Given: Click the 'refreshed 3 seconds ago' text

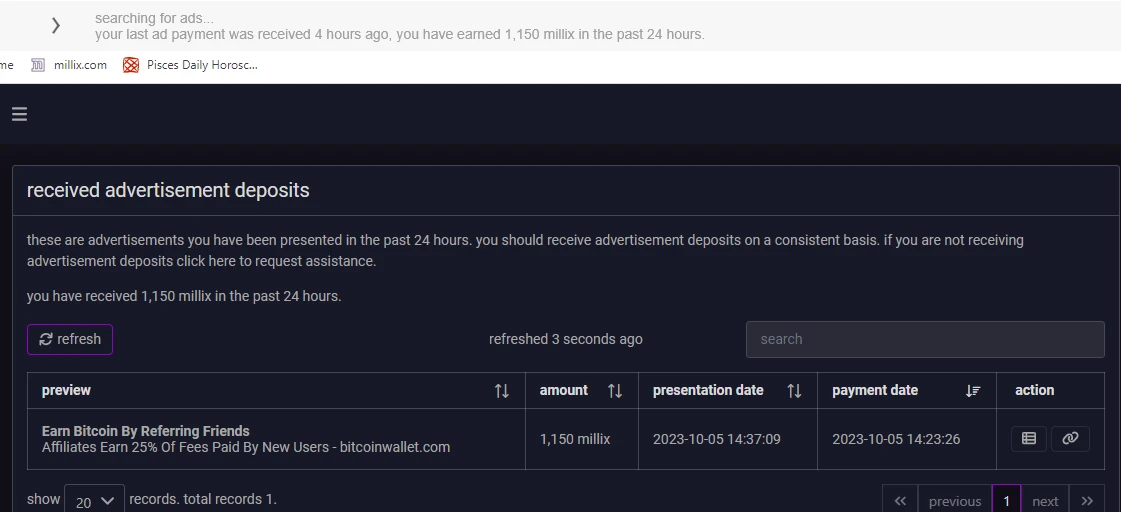Looking at the screenshot, I should tap(566, 339).
